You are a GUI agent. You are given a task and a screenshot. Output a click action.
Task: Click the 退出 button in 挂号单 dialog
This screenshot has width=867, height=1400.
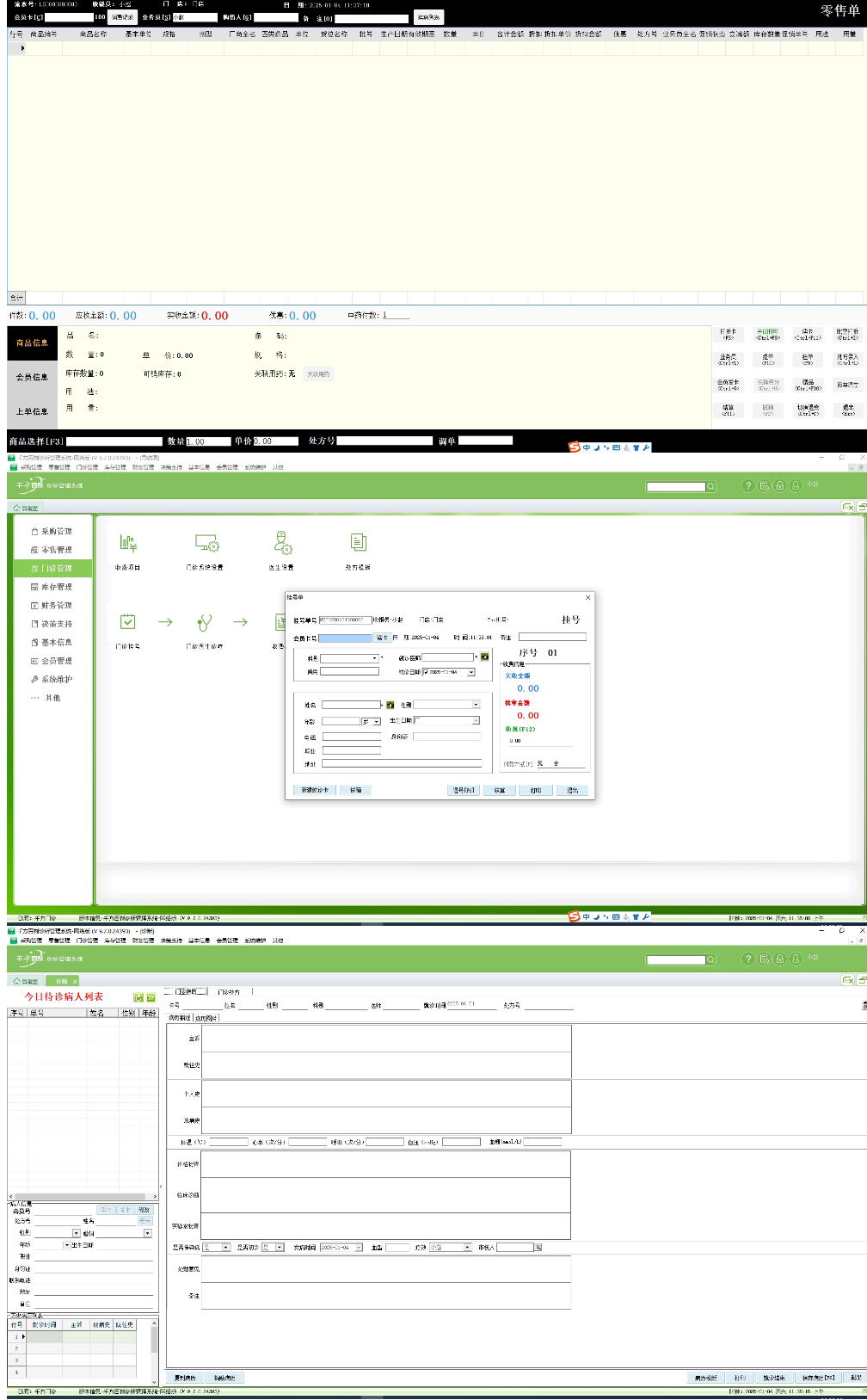[572, 790]
